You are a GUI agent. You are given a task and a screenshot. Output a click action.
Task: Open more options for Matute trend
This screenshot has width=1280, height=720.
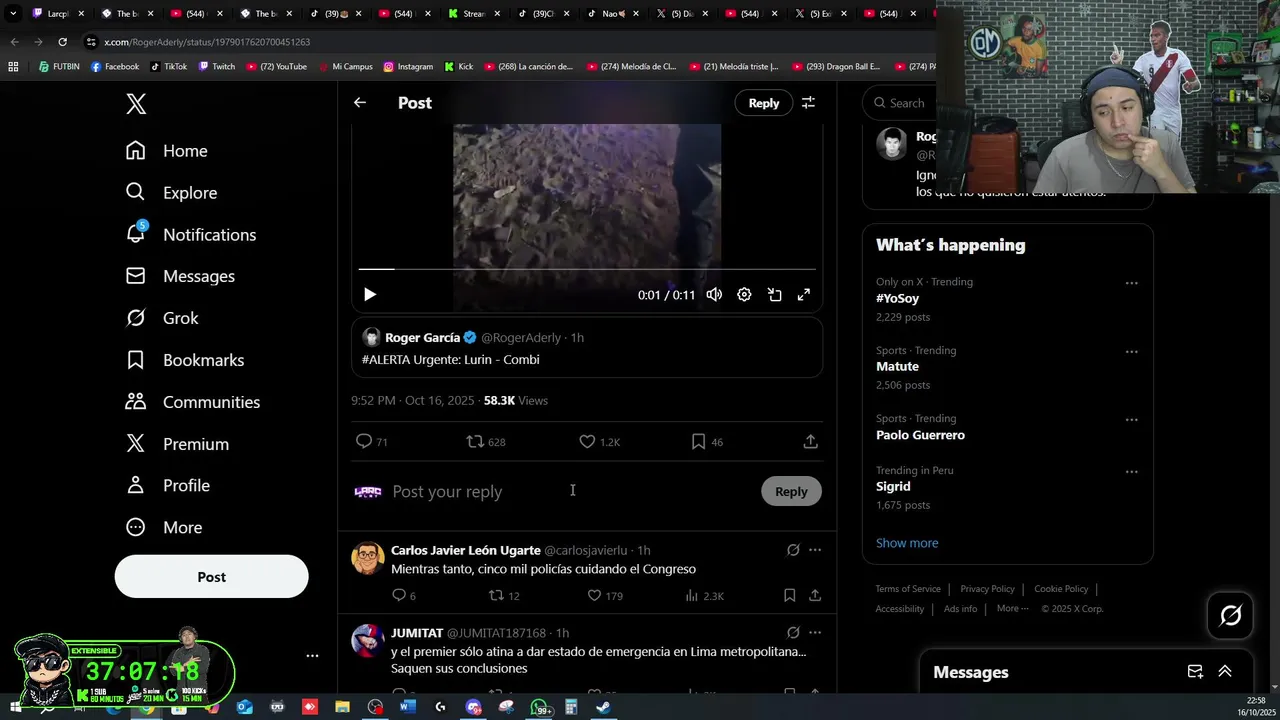pos(1131,351)
